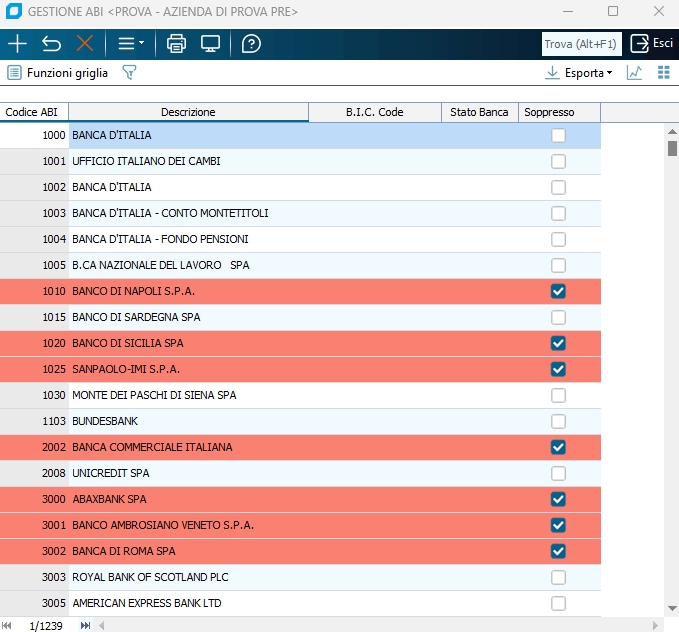Viewport: 679px width, 632px height.
Task: Click the B.I.C. Code column header
Action: (374, 112)
